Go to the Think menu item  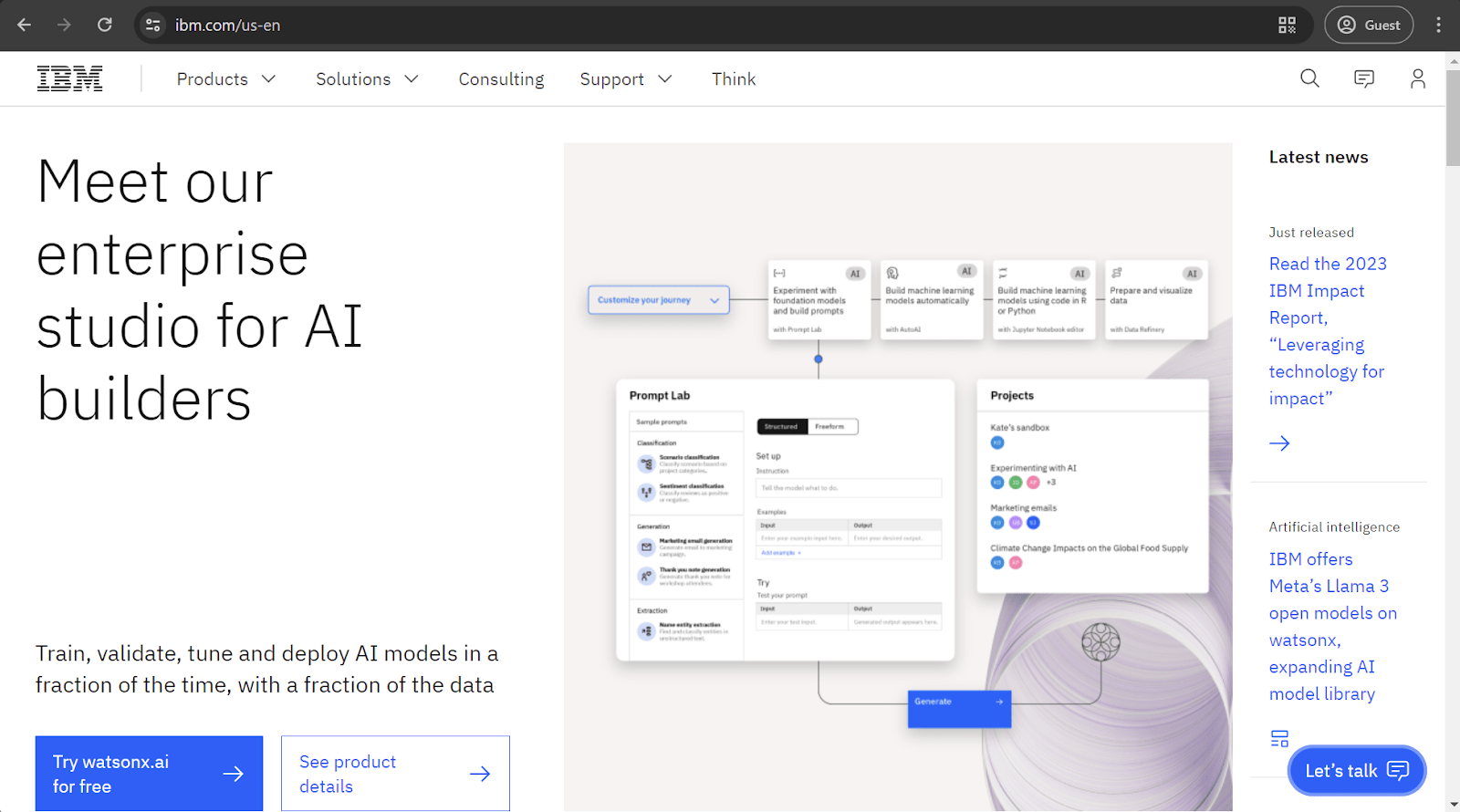coord(734,79)
